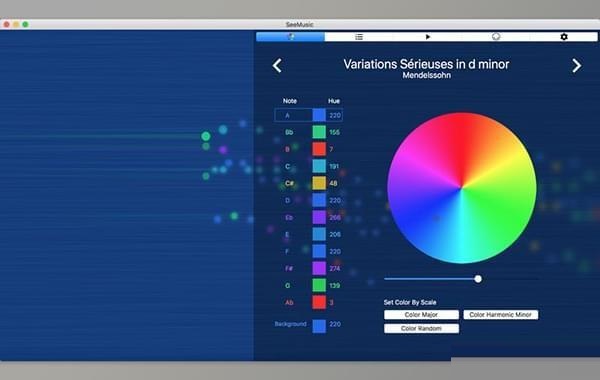Apply Color Random scheme
This screenshot has height=380, width=600.
point(421,328)
